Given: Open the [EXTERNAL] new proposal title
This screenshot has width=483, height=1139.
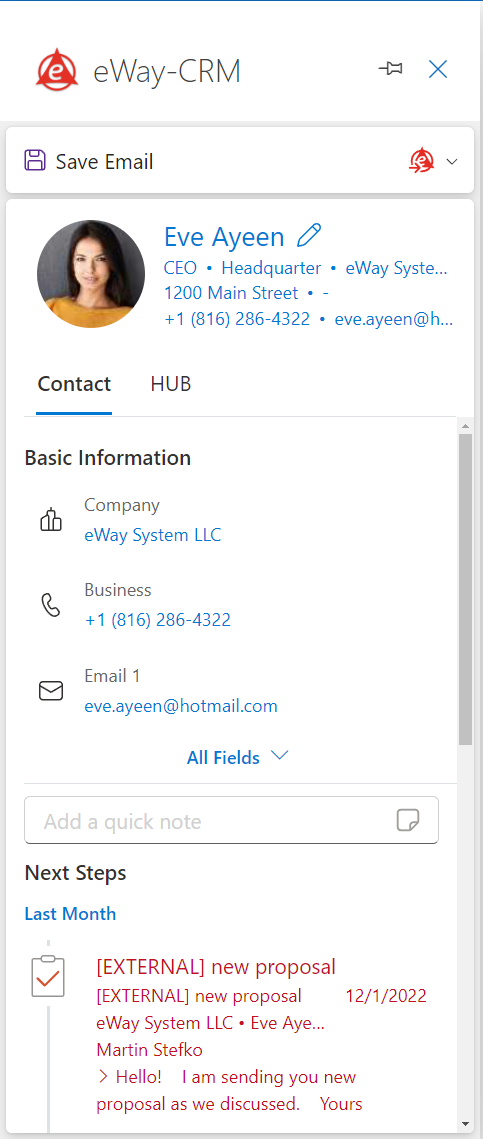Looking at the screenshot, I should tap(216, 967).
